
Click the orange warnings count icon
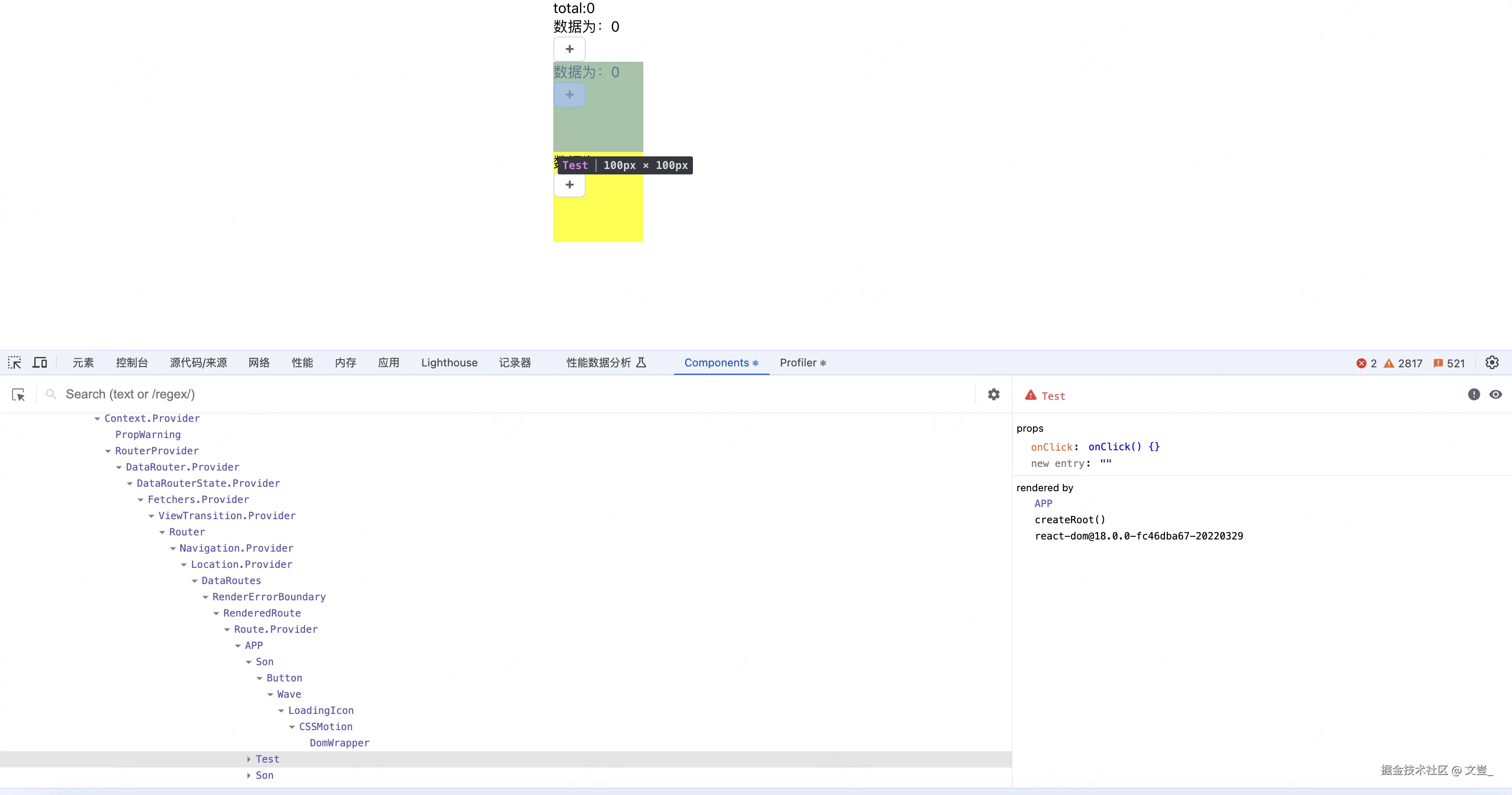[x=1389, y=363]
